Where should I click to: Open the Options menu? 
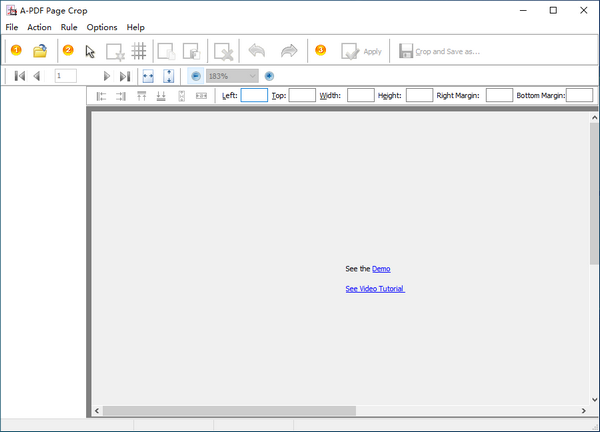pos(102,27)
